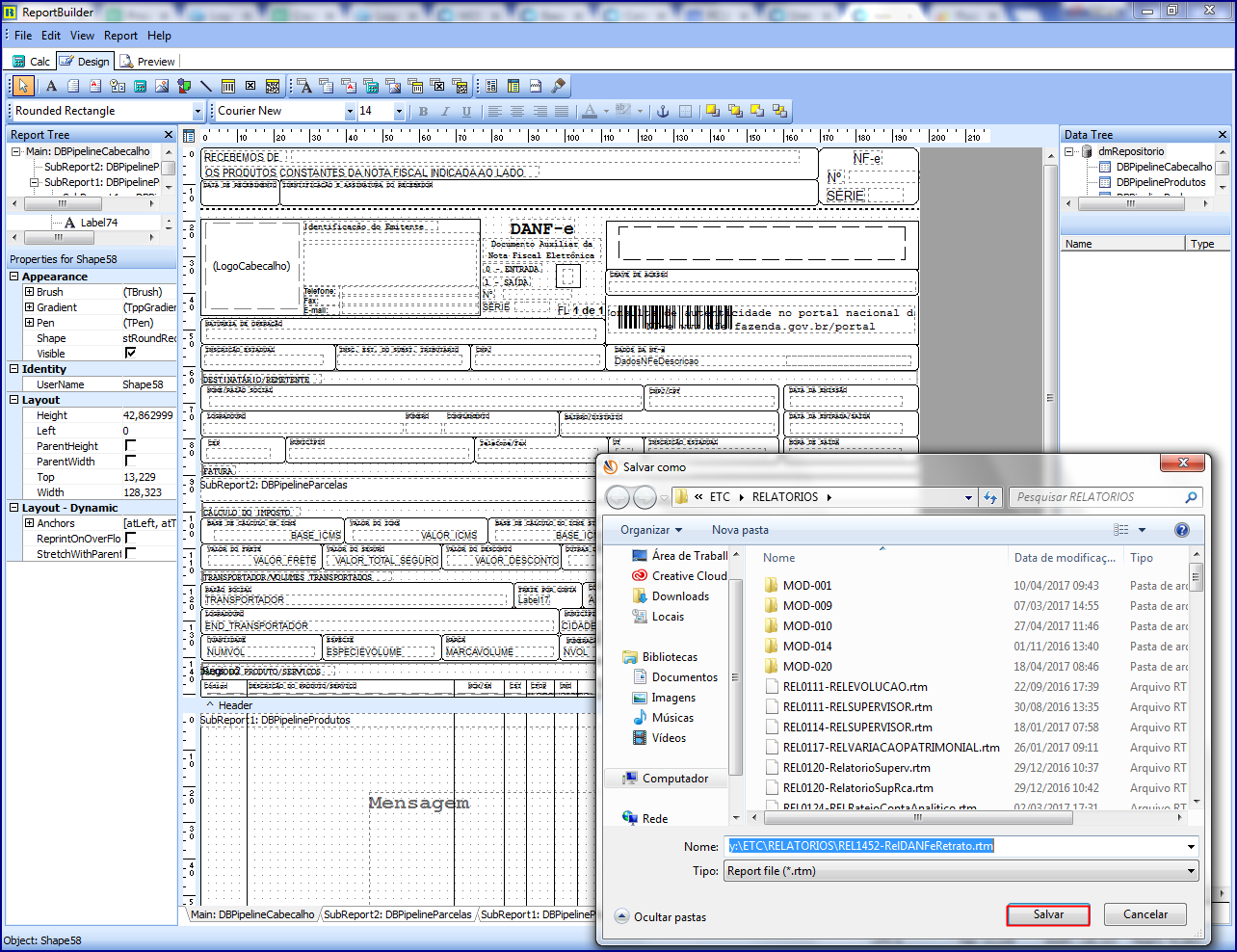
Task: Select the SubReport component tool
Action: point(513,86)
